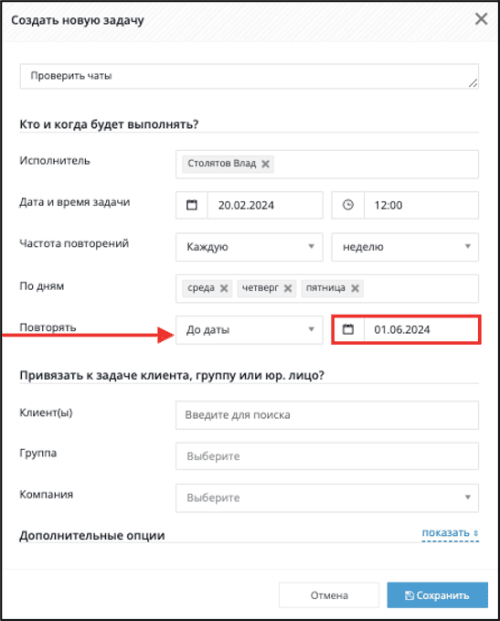Open calendar icon for task date
500x621 pixels.
pyautogui.click(x=192, y=205)
